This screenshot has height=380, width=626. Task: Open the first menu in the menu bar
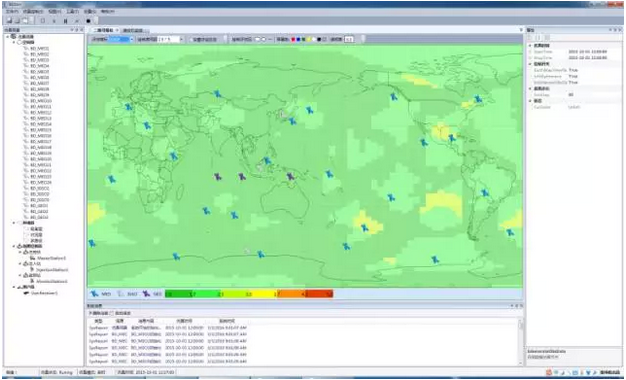click(x=12, y=12)
